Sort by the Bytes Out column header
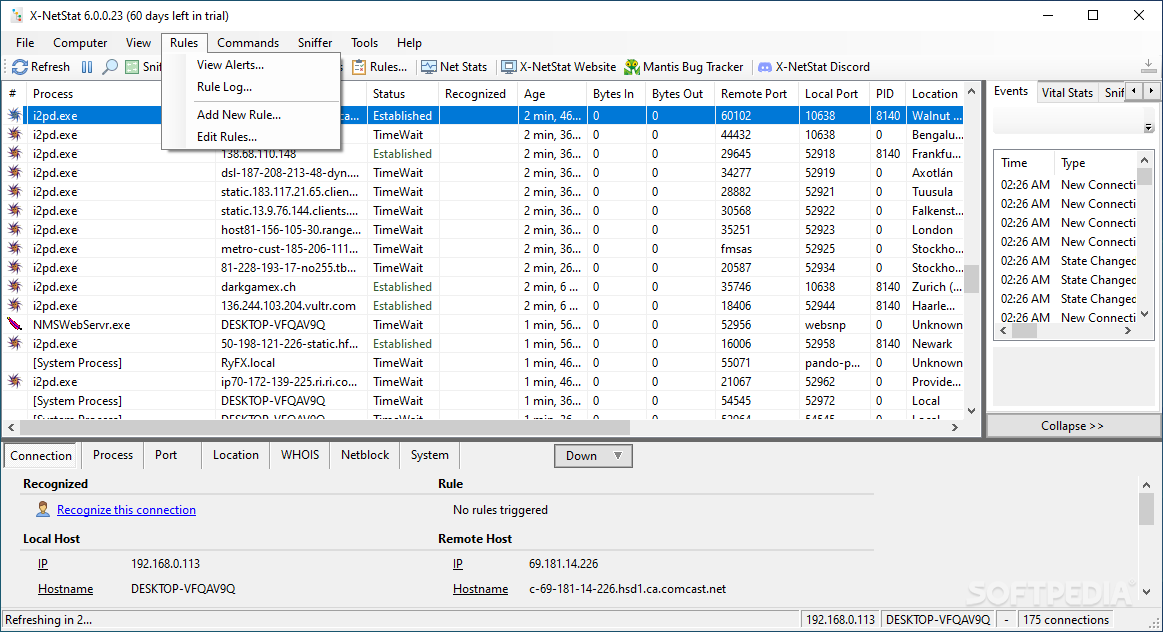 (x=680, y=93)
